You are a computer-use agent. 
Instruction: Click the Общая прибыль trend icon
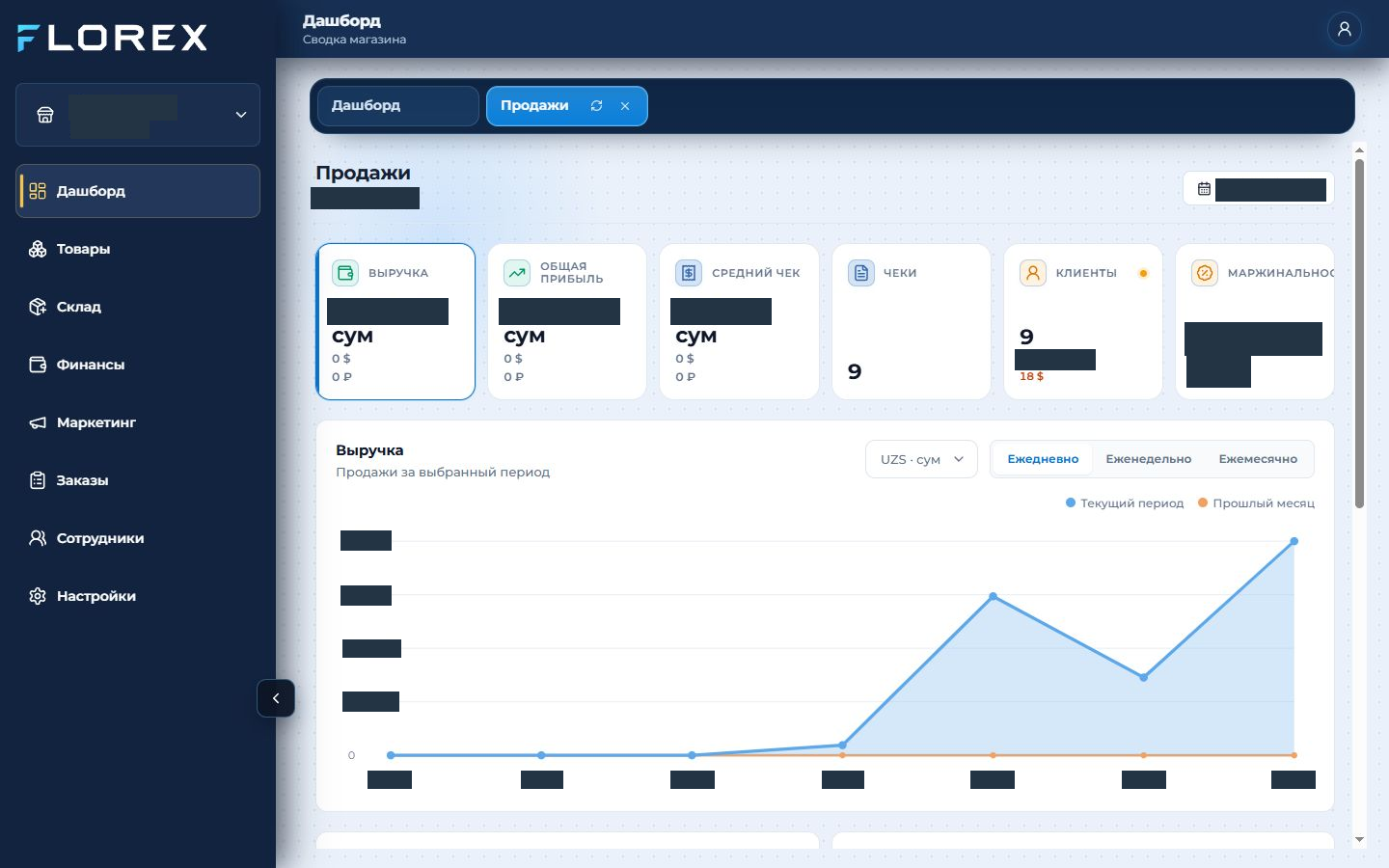click(517, 273)
